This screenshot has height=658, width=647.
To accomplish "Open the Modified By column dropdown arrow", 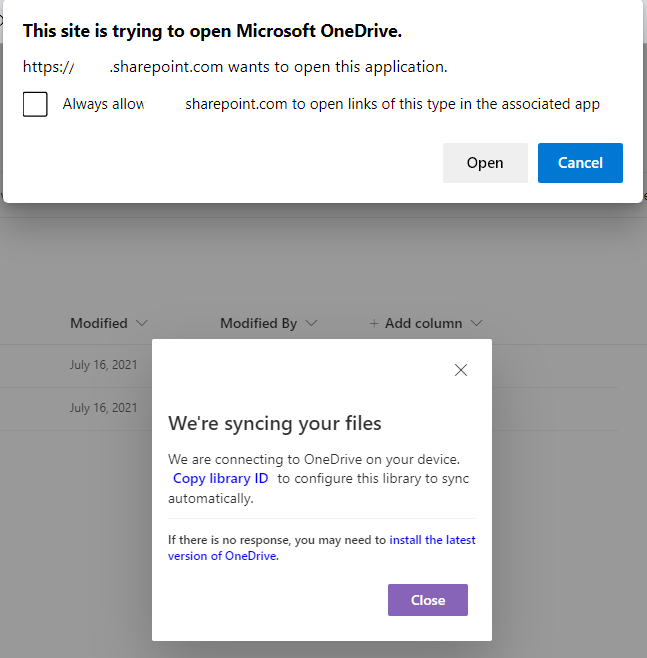I will click(x=312, y=323).
